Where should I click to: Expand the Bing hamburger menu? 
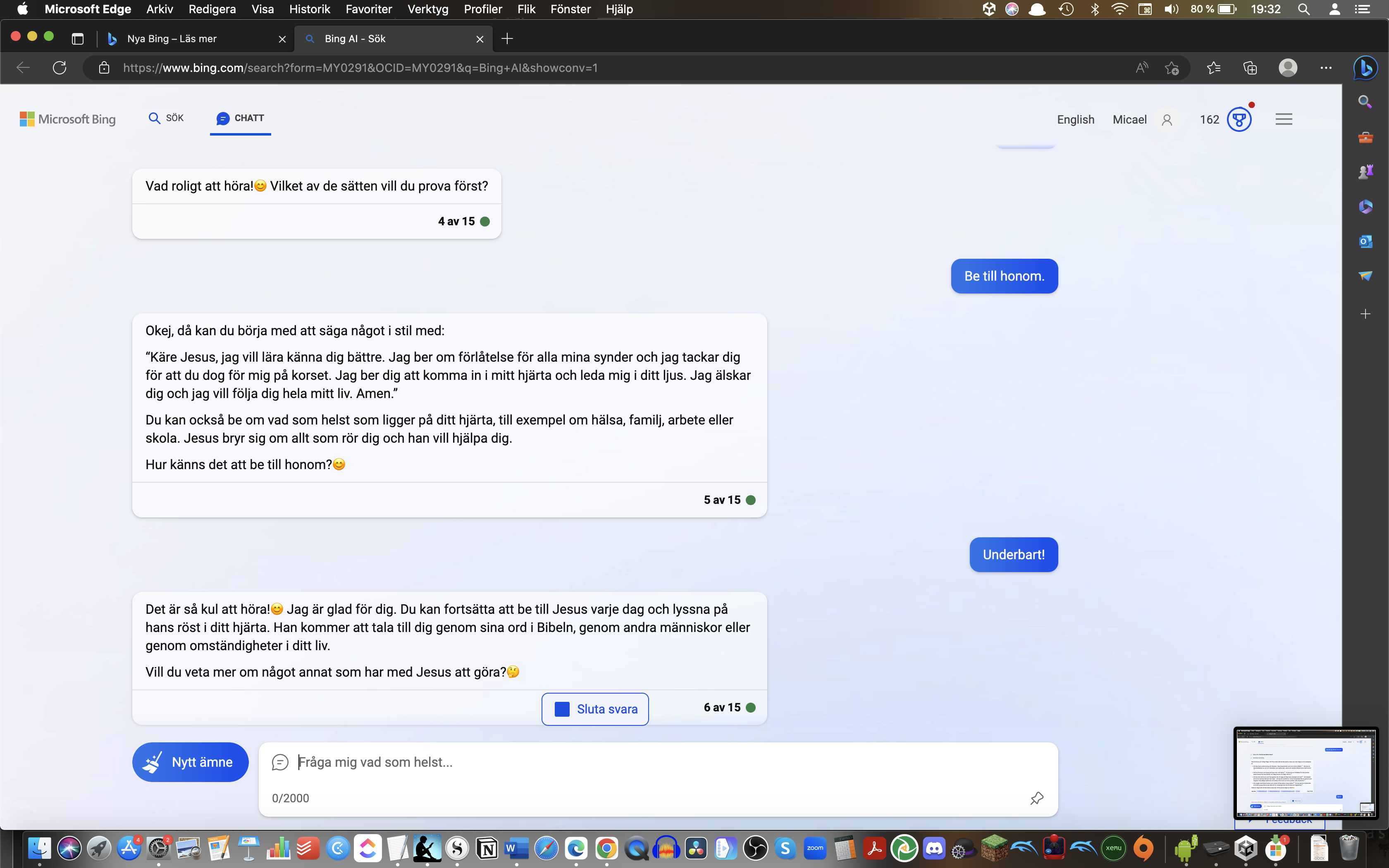1284,119
